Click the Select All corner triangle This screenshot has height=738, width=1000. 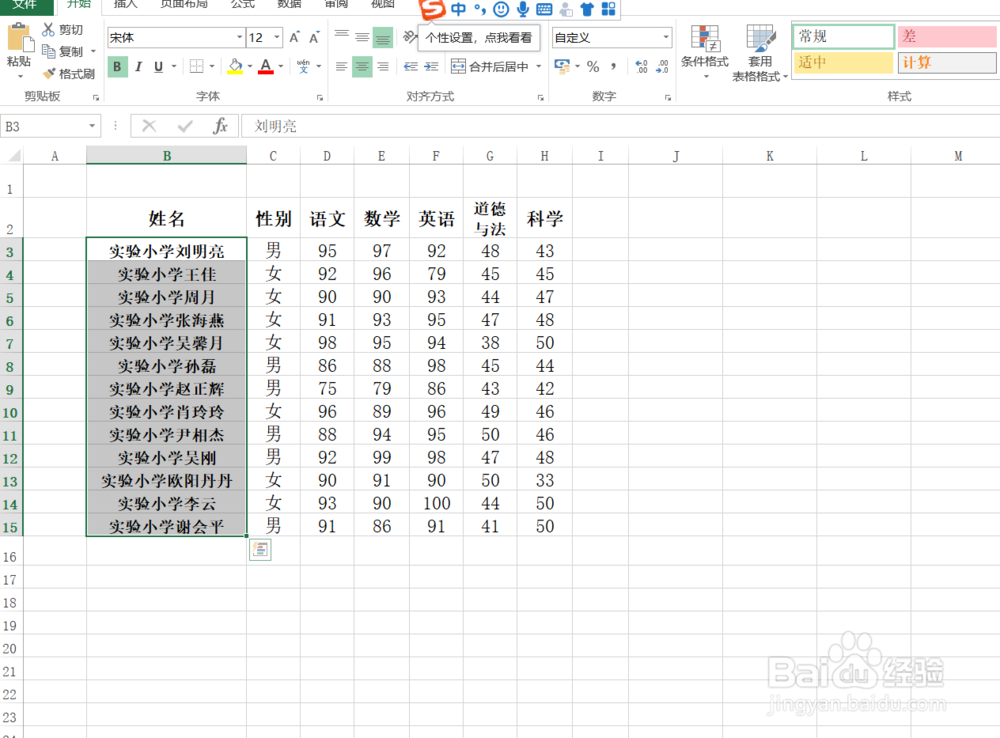coord(13,155)
